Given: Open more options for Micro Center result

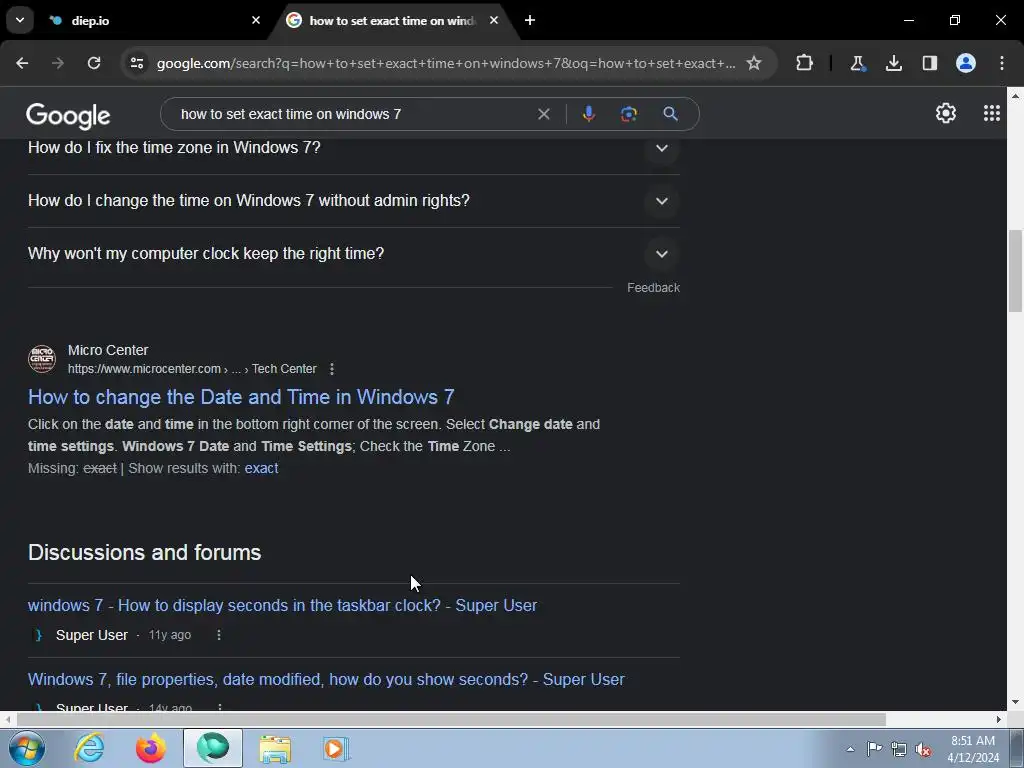Looking at the screenshot, I should coord(332,369).
